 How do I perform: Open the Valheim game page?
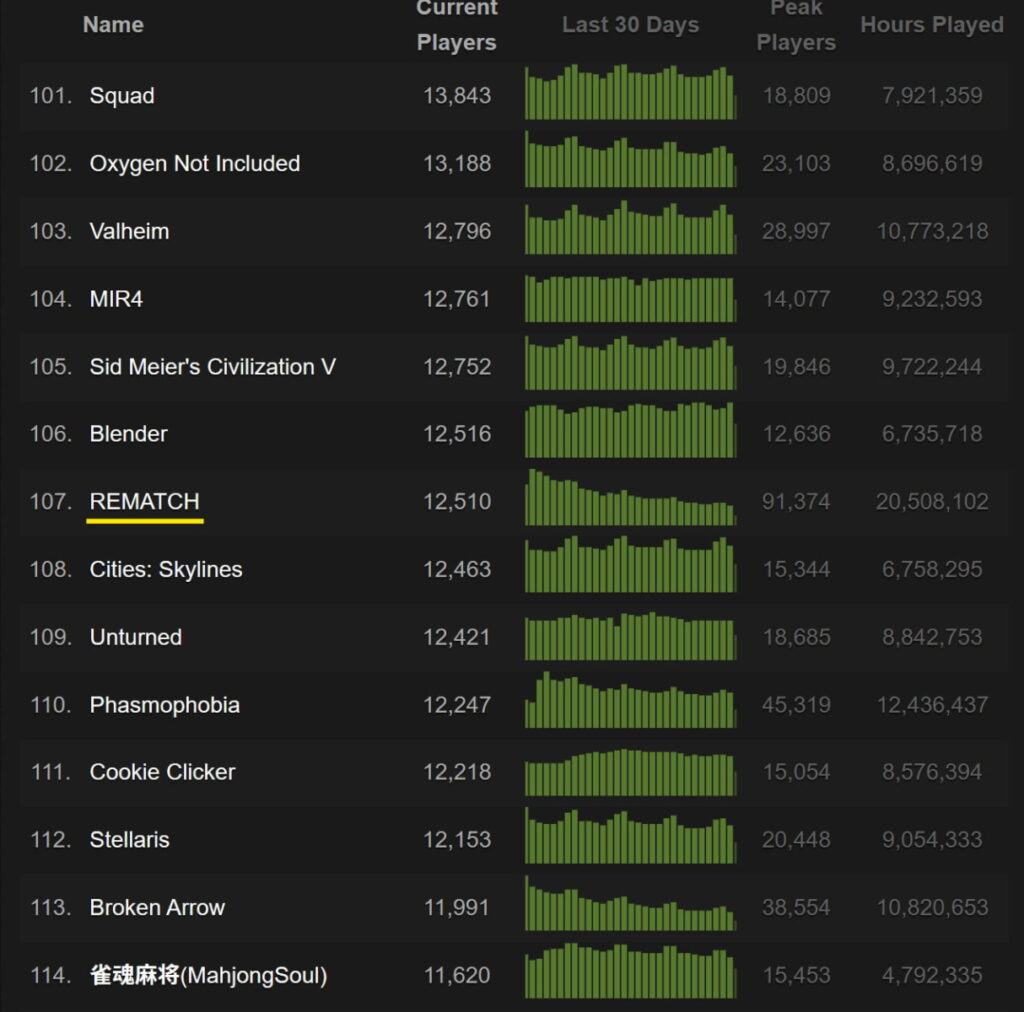(129, 231)
